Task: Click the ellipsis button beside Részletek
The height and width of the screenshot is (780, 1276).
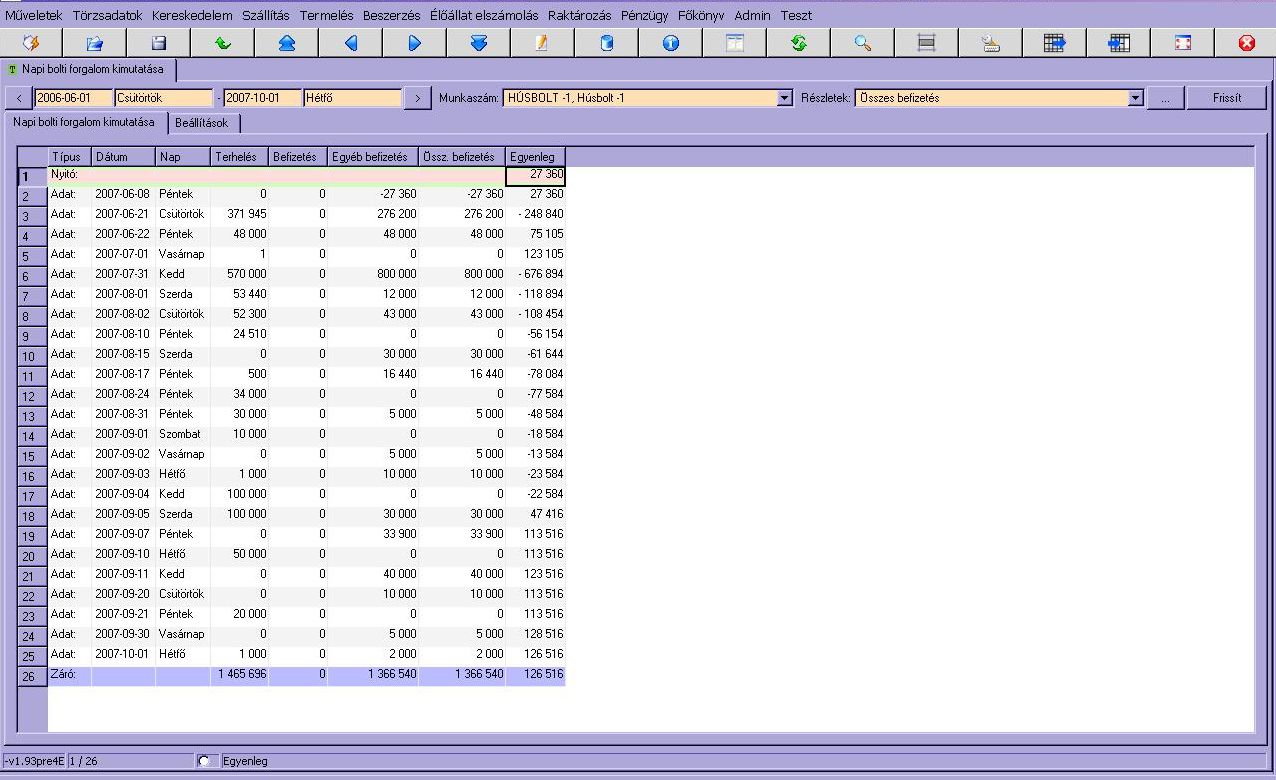Action: tap(1165, 98)
